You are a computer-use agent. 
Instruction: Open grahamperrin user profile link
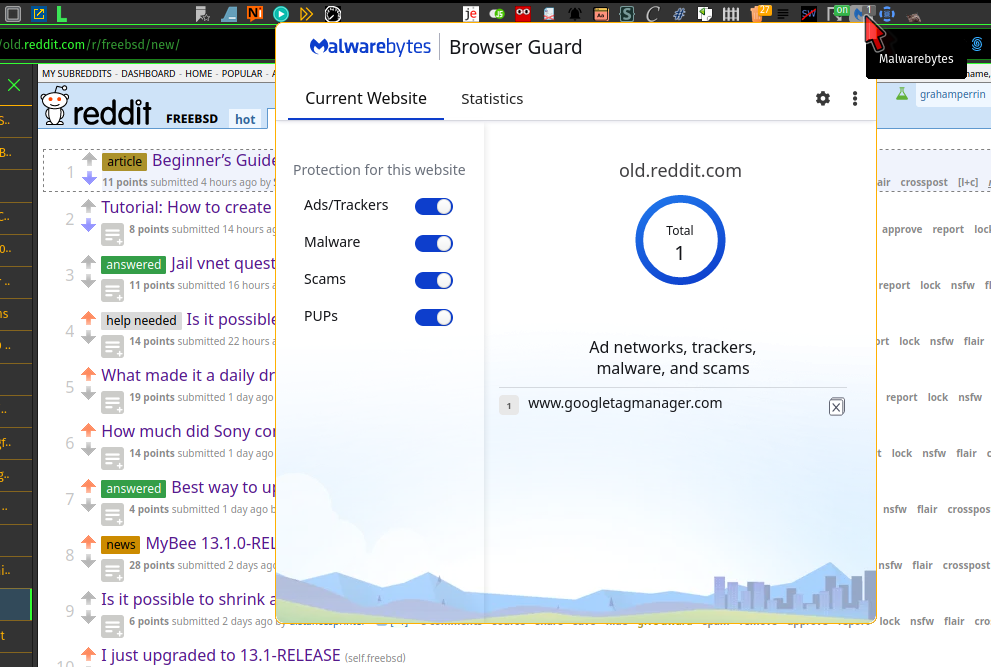(x=952, y=94)
